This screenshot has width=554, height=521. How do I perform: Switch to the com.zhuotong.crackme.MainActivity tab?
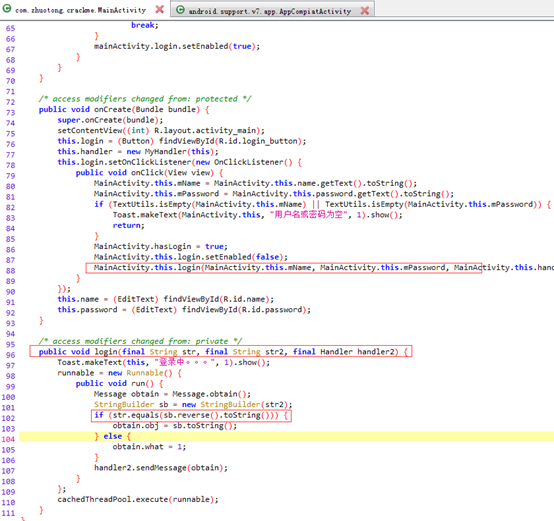(81, 10)
